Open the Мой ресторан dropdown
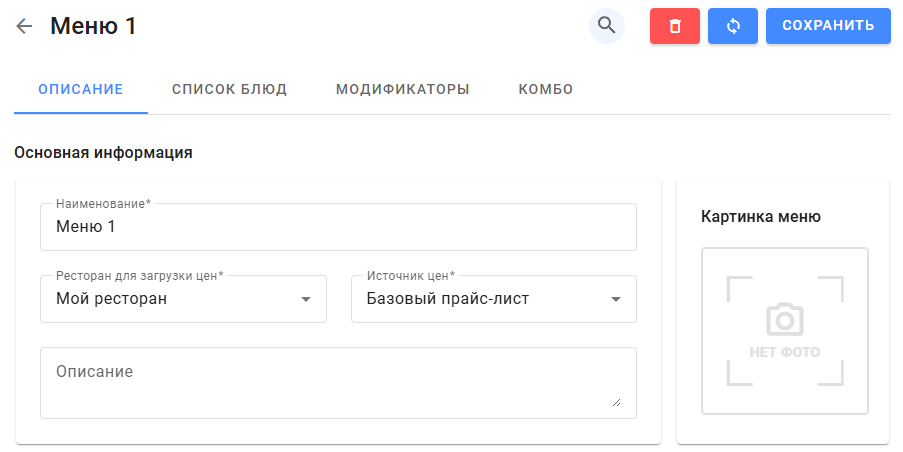 click(170, 299)
